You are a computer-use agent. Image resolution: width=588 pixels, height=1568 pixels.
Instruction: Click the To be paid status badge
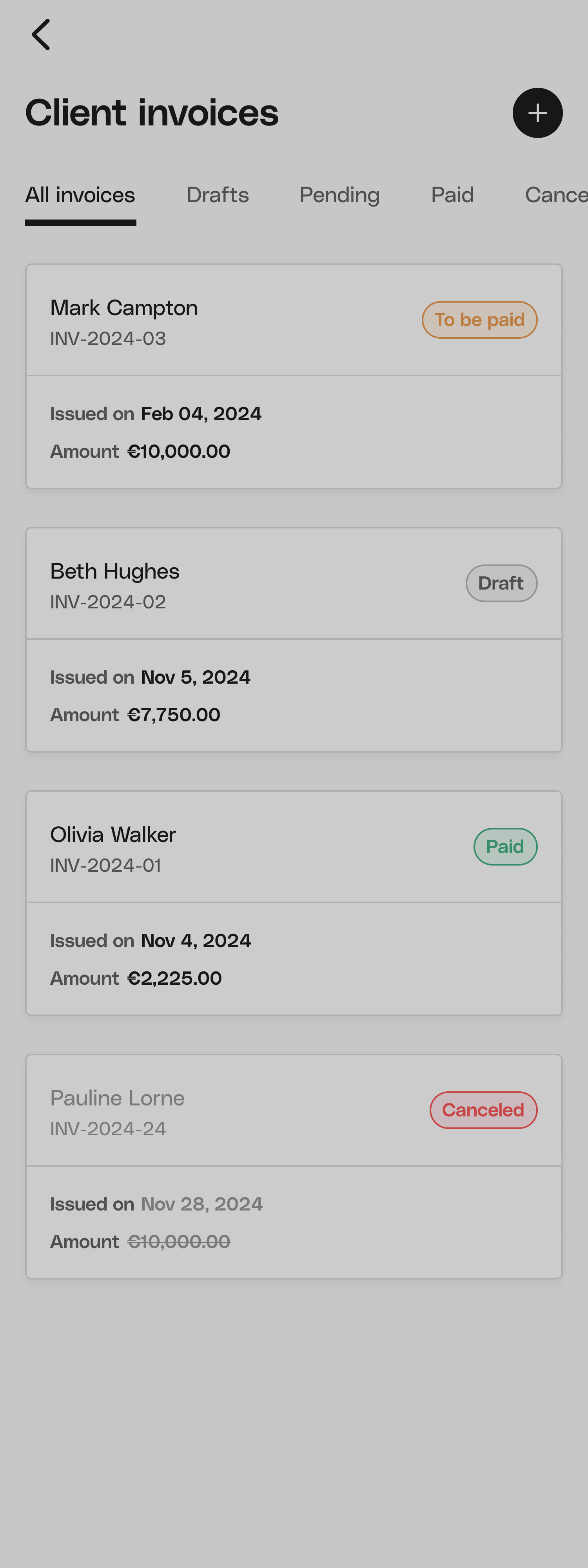479,320
